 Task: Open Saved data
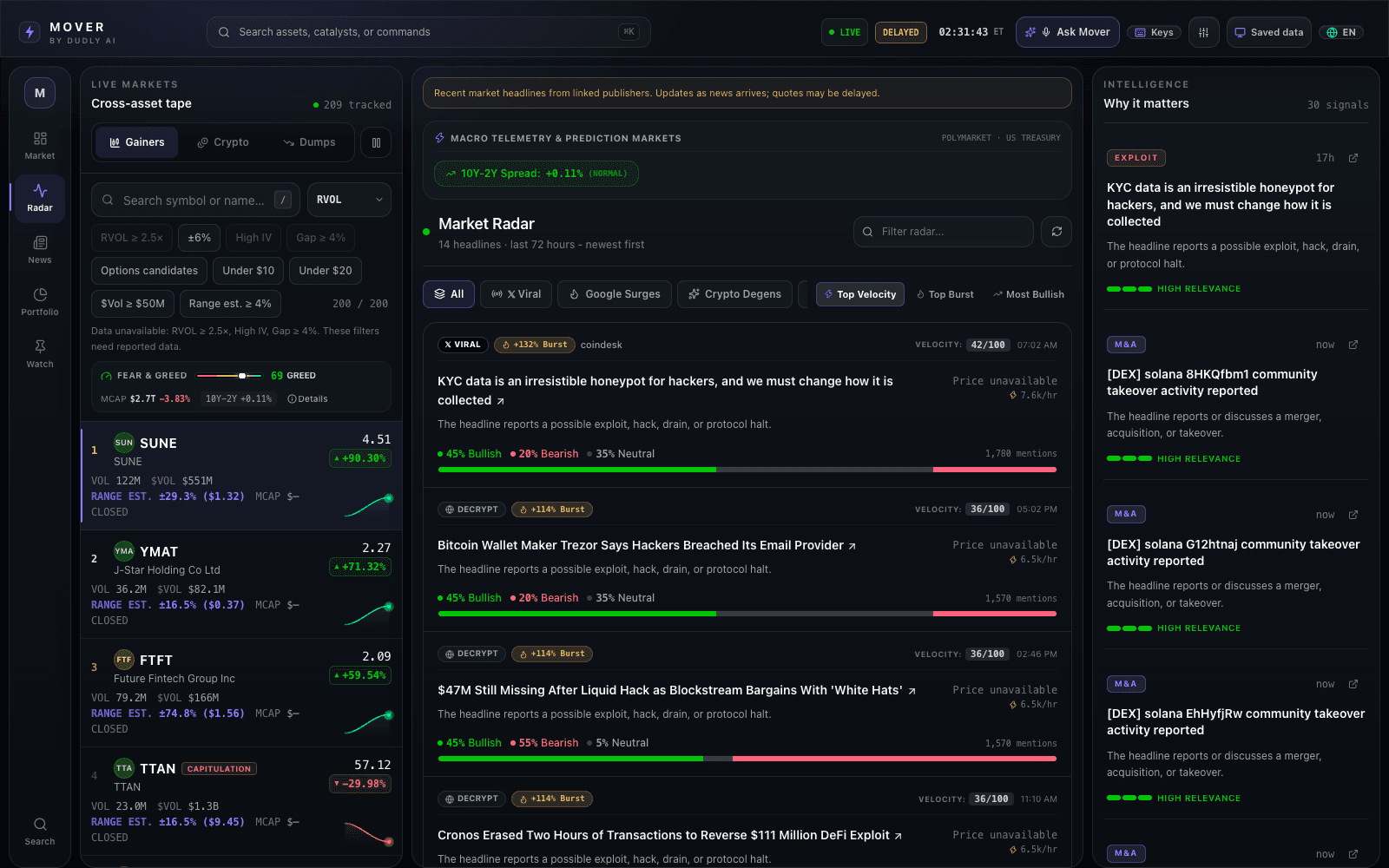tap(1268, 32)
